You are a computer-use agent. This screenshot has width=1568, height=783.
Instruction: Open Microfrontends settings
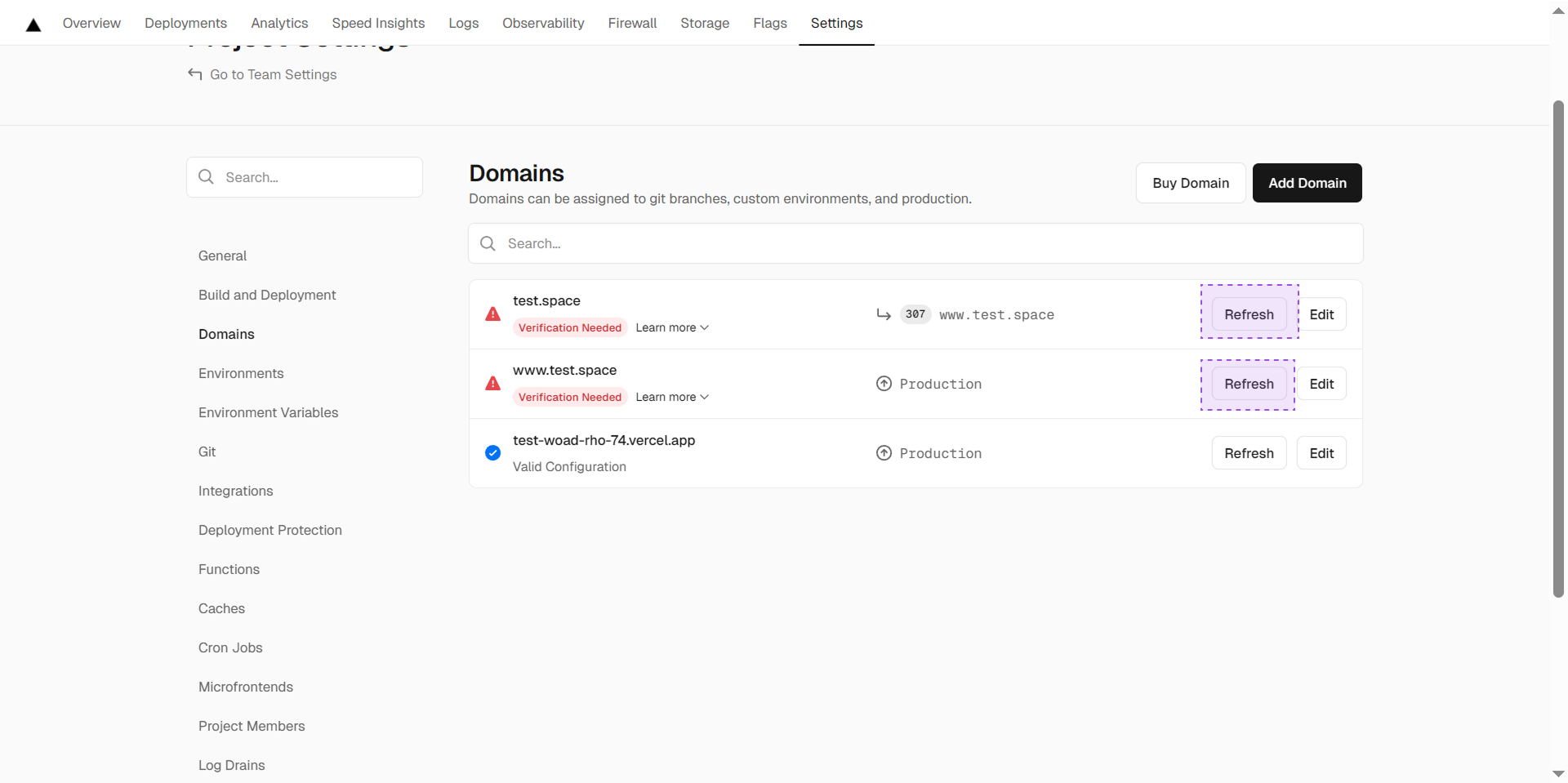coord(246,687)
